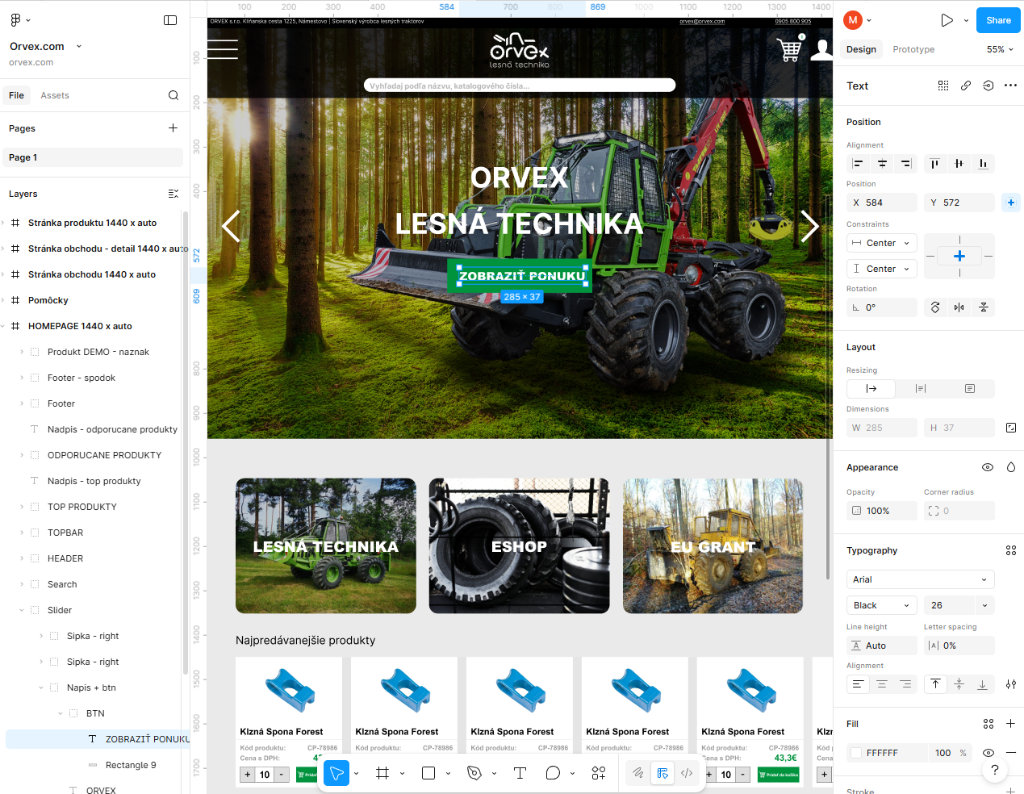Select the TOP PRODUKTY layer

(82, 507)
